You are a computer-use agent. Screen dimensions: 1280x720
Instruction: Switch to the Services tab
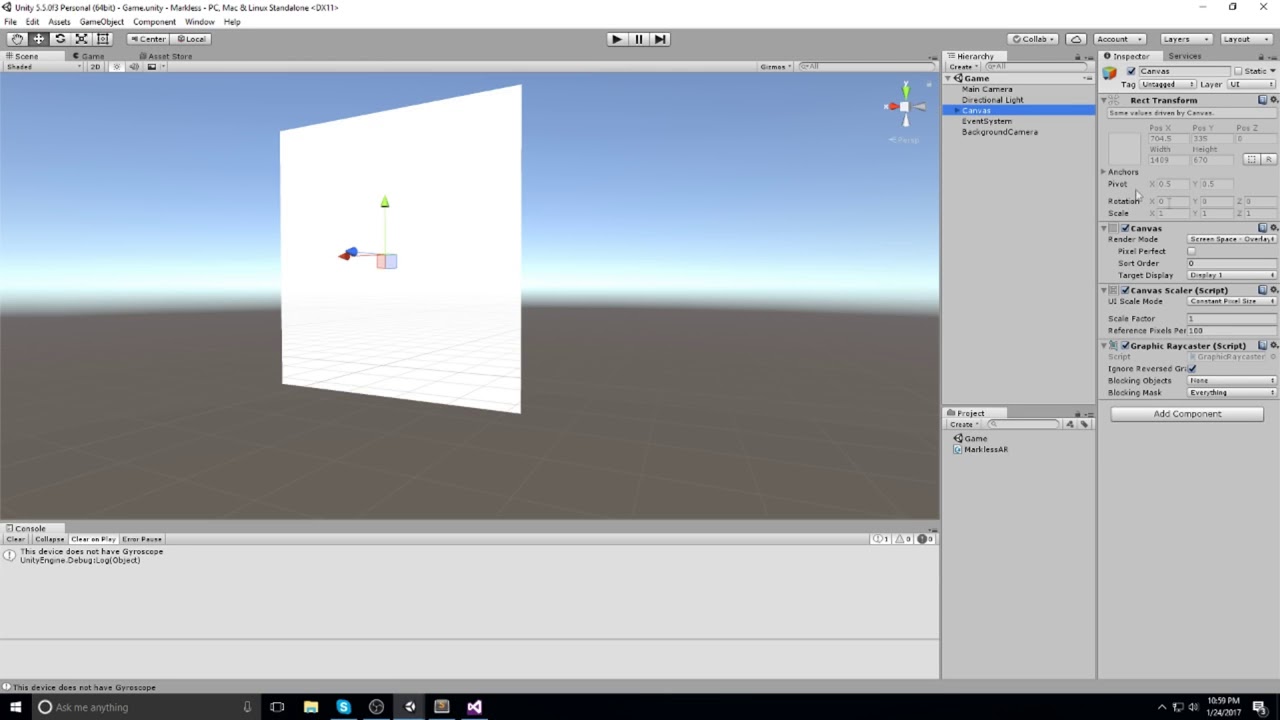[x=1184, y=56]
